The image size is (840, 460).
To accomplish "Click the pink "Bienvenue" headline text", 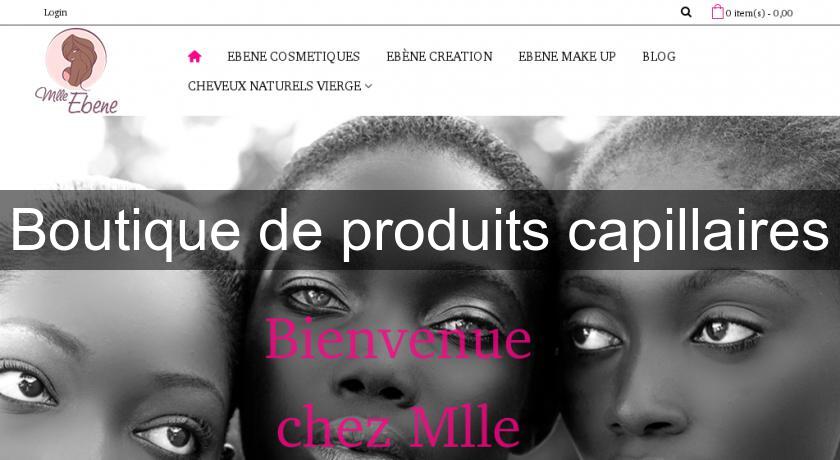I will pyautogui.click(x=398, y=338).
